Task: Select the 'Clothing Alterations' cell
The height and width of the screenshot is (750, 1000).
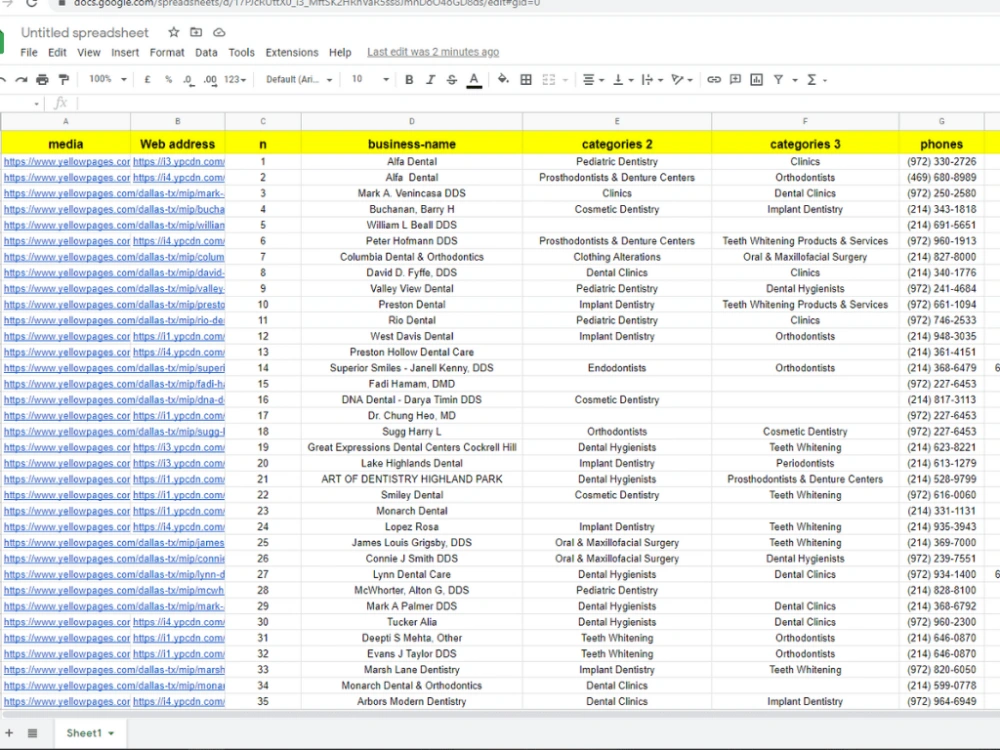Action: click(x=617, y=257)
